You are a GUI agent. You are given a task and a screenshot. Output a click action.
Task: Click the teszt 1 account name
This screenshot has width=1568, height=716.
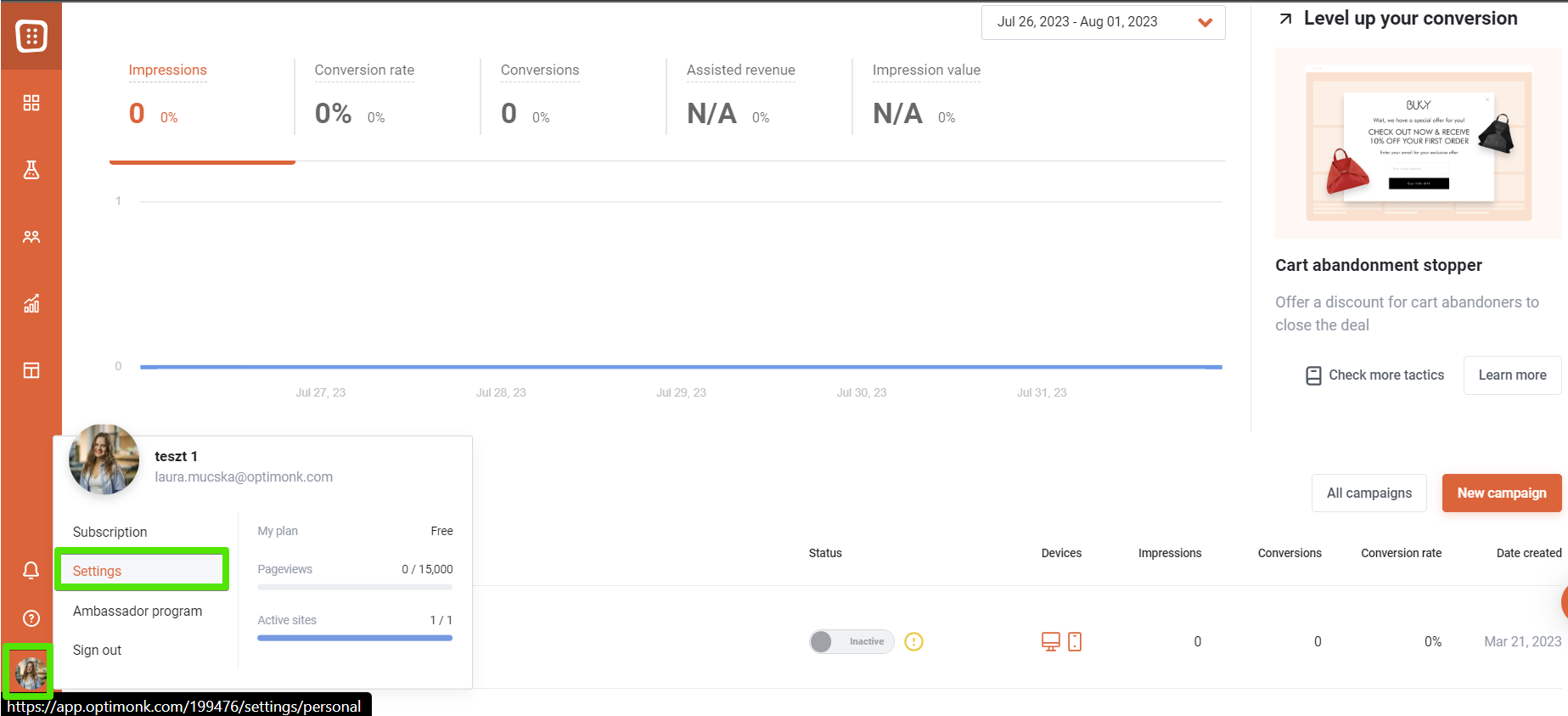click(x=176, y=456)
